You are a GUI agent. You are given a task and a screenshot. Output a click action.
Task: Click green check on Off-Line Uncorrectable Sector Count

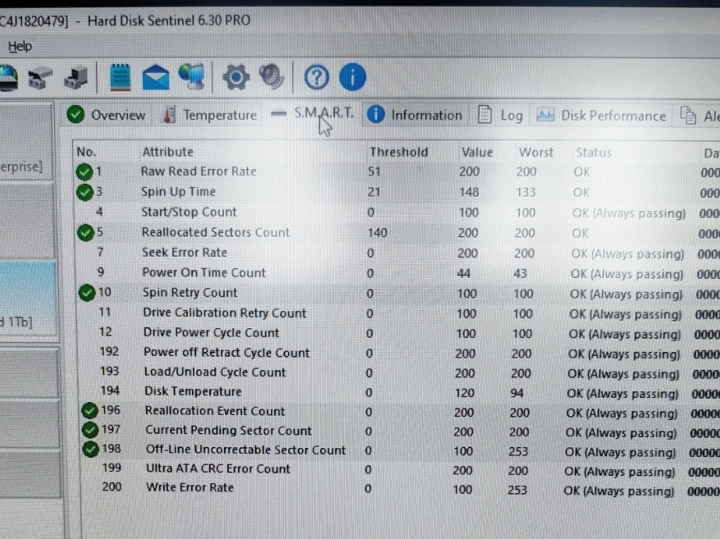click(90, 449)
